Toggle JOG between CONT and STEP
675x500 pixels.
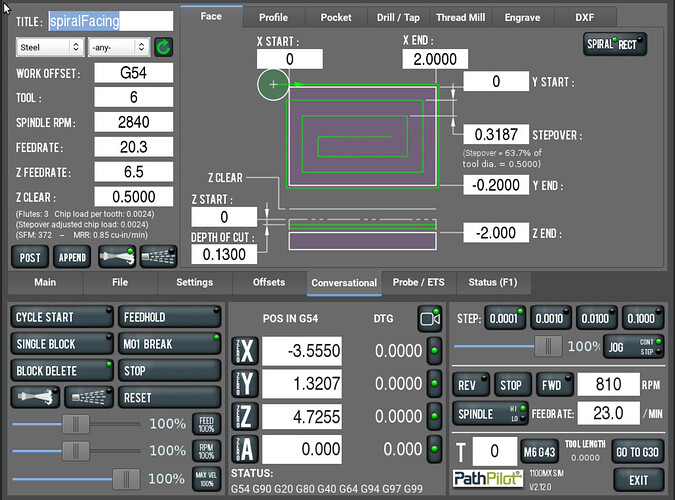coord(633,346)
